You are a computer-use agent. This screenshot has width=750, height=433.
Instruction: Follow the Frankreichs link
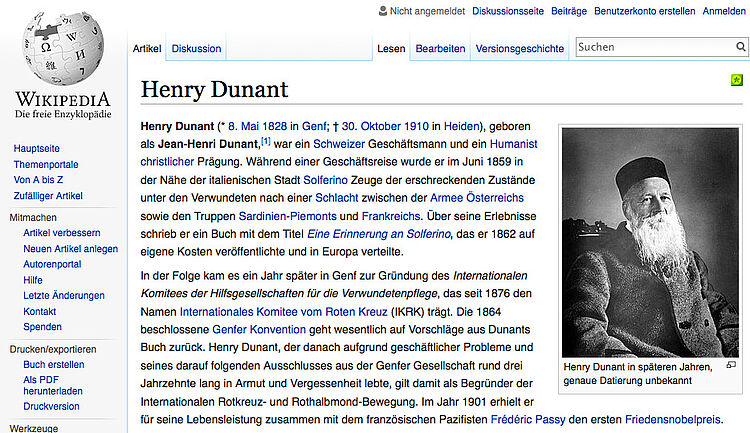click(391, 216)
